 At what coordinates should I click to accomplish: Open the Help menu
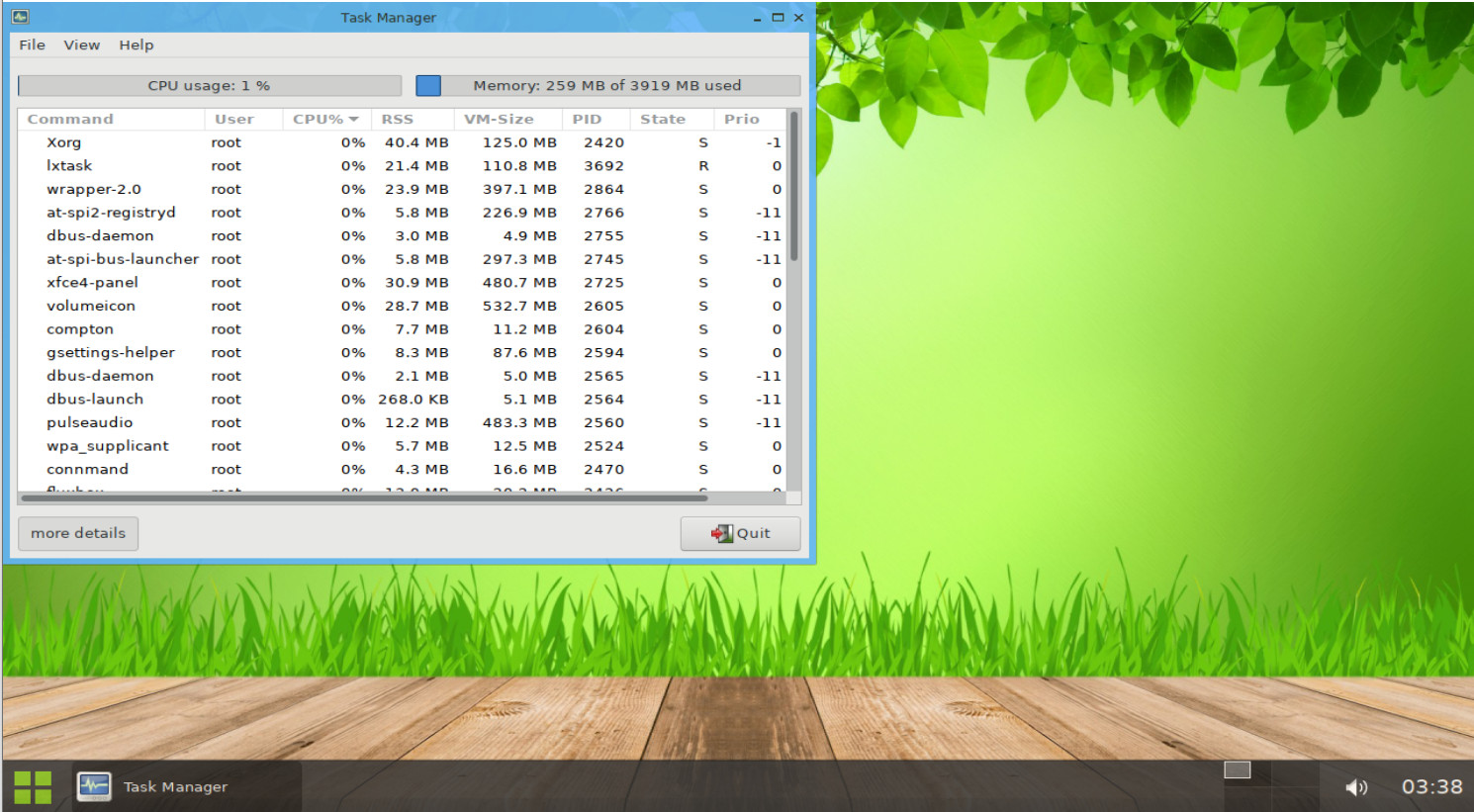pyautogui.click(x=137, y=45)
